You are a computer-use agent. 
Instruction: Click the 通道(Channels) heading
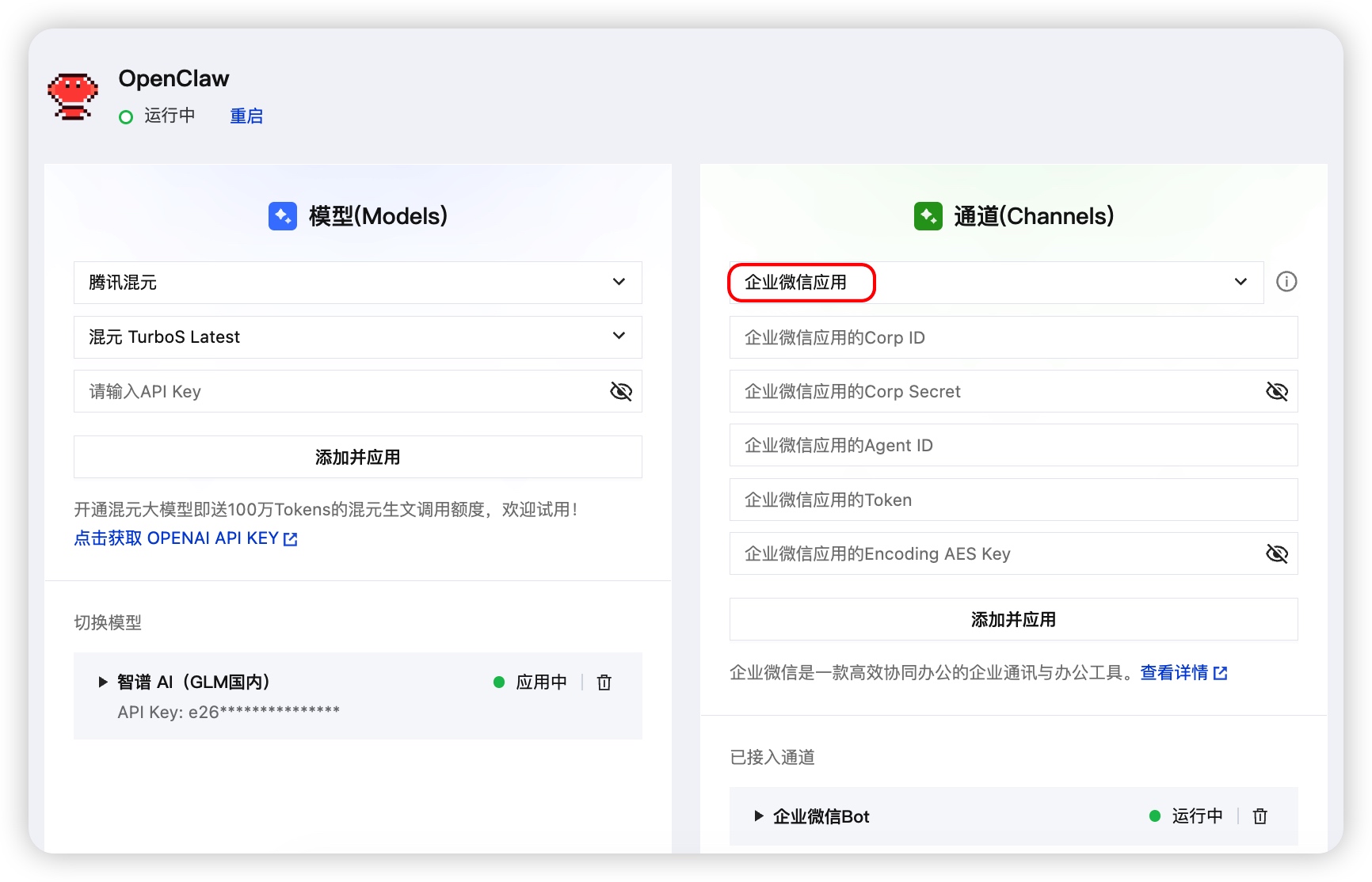coord(1034,216)
